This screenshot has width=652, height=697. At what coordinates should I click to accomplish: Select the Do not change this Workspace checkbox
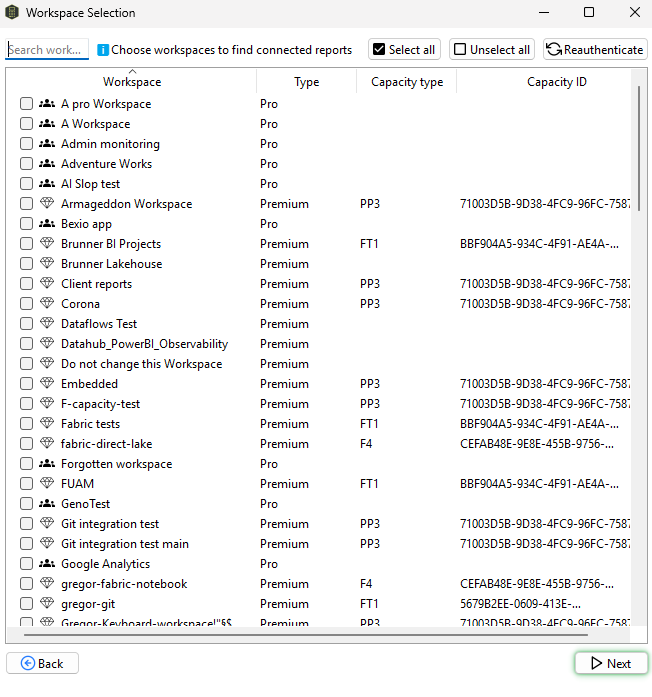tap(26, 364)
